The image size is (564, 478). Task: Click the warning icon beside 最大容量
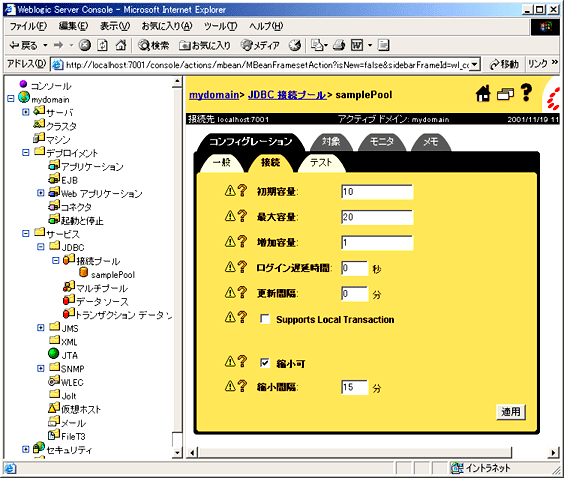tap(230, 216)
